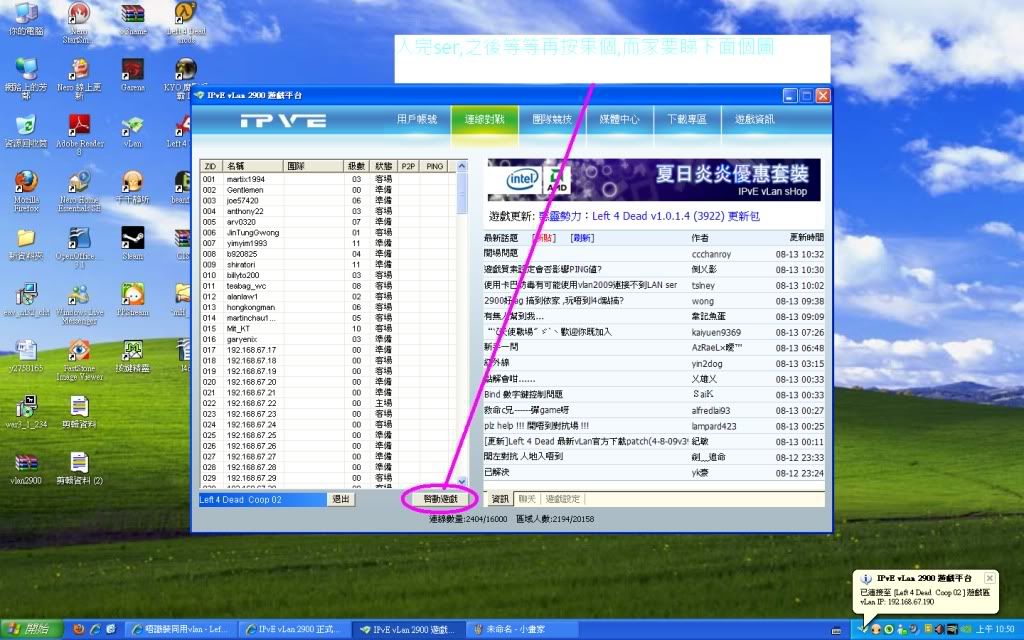Click the player list scroll-down arrow
Screen dimensions: 1024x640
point(462,481)
